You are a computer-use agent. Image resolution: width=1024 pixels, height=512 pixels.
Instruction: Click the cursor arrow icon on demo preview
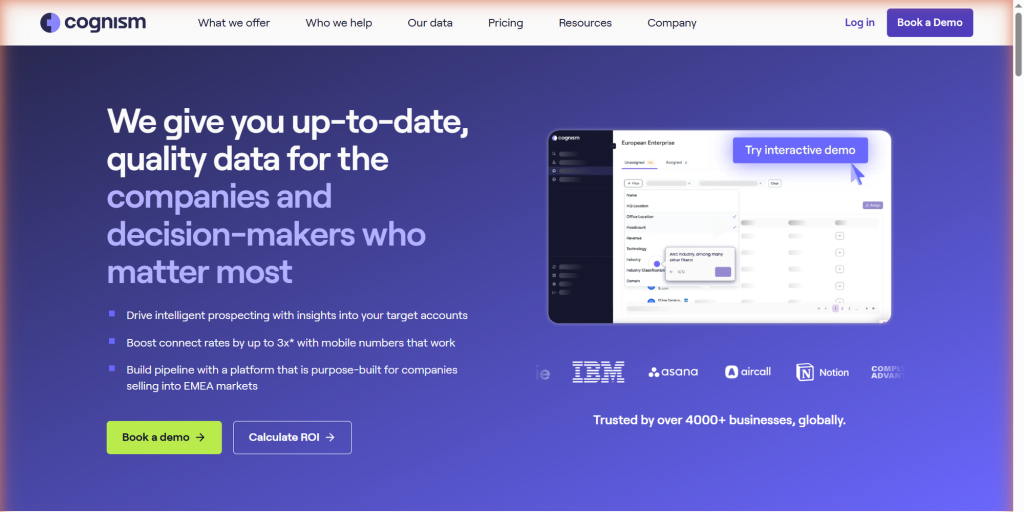[x=857, y=175]
